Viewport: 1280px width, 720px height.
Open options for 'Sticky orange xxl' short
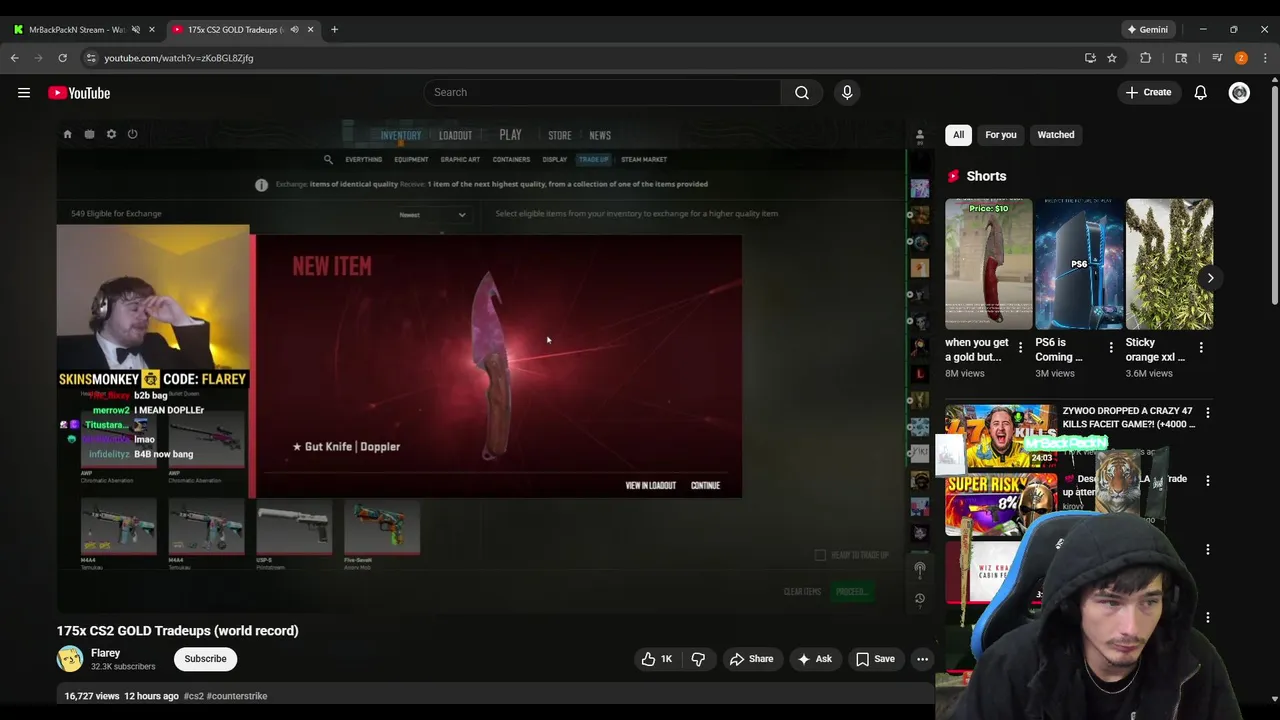click(1201, 348)
